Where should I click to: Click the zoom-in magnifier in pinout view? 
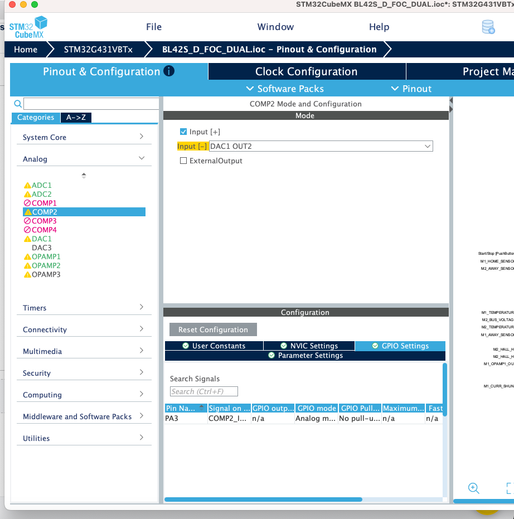(473, 488)
